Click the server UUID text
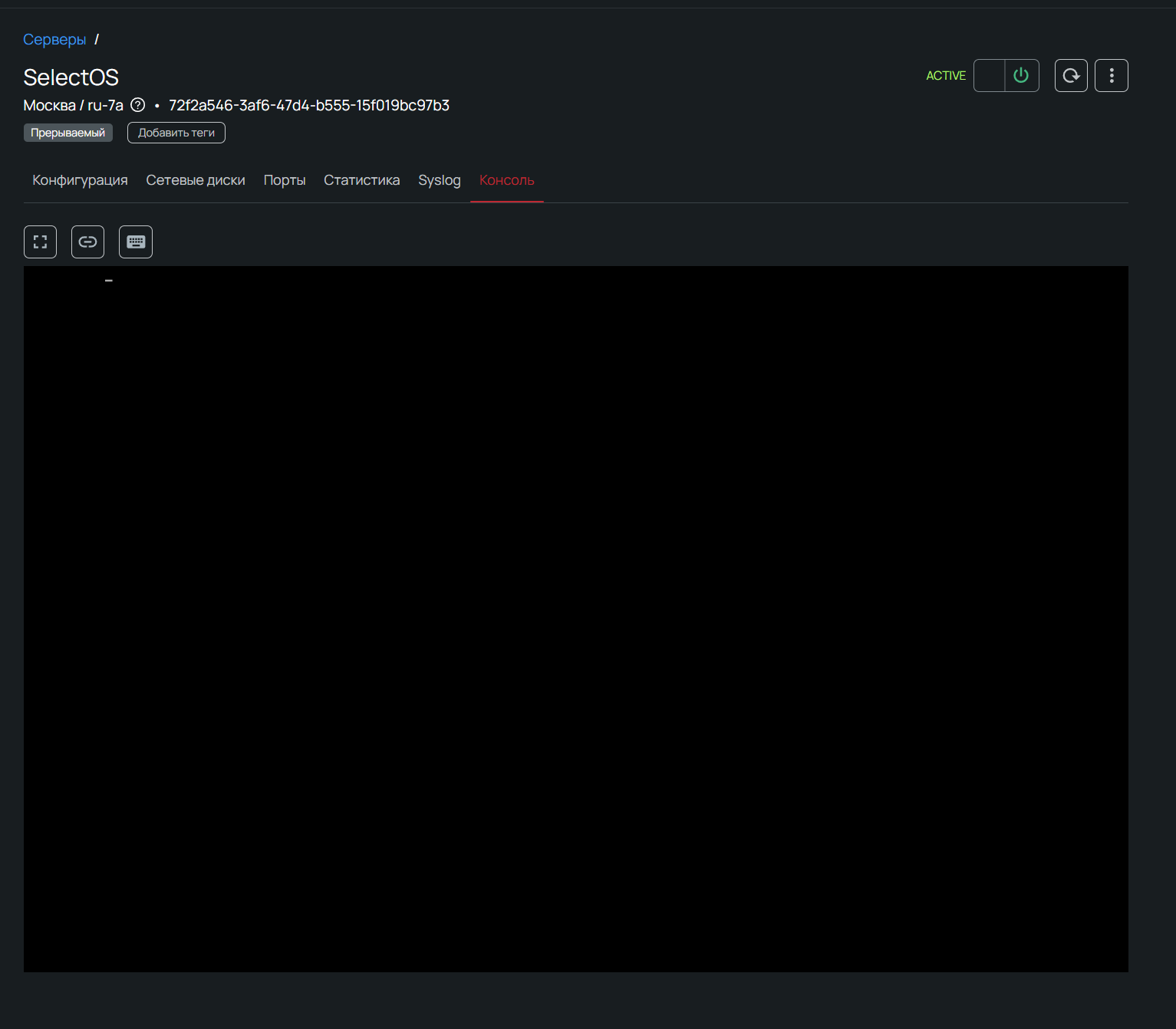This screenshot has width=1176, height=1029. pyautogui.click(x=309, y=105)
